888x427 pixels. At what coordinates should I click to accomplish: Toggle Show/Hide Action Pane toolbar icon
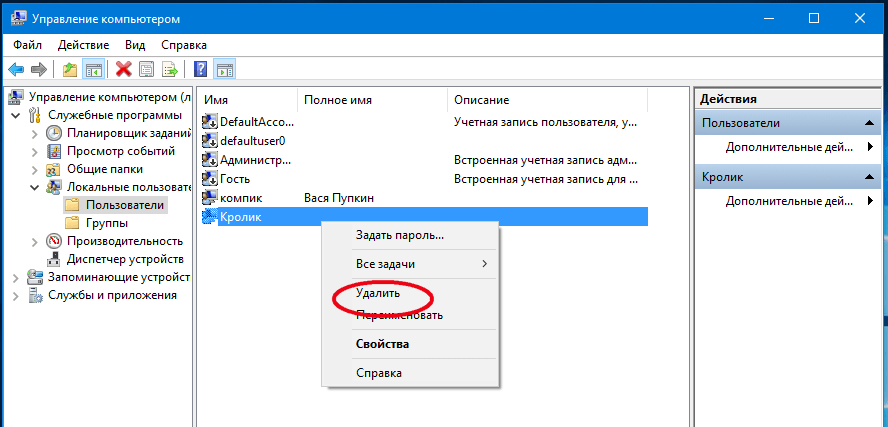(225, 69)
